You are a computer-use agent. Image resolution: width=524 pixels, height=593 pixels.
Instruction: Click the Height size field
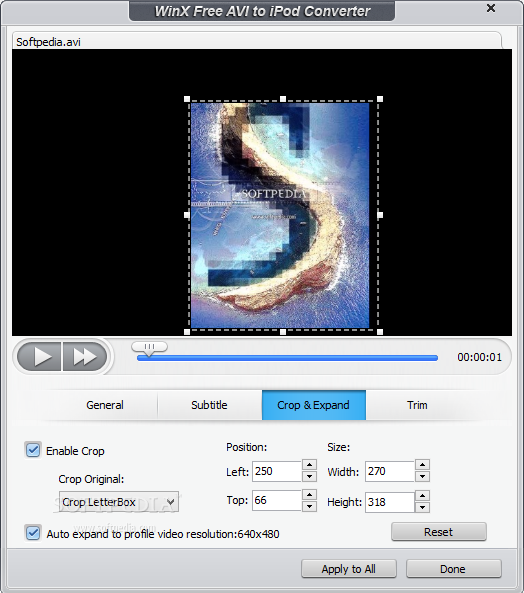click(390, 502)
